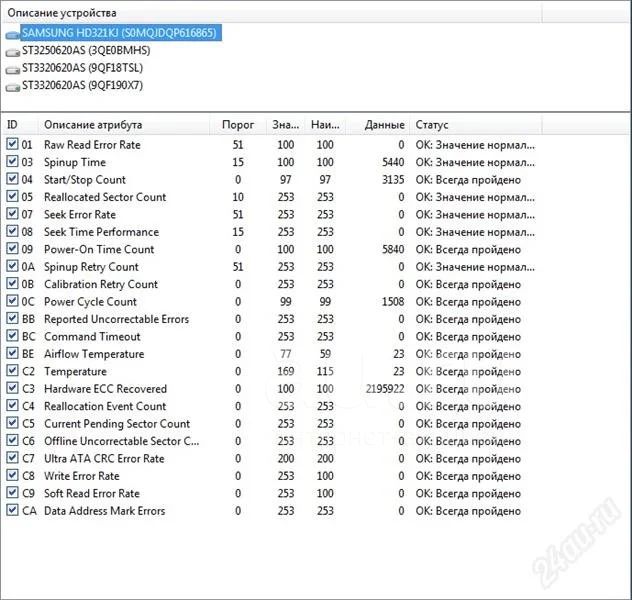The width and height of the screenshot is (632, 600).
Task: Toggle checkbox for 04 Start/Stop Count
Action: tap(12, 179)
